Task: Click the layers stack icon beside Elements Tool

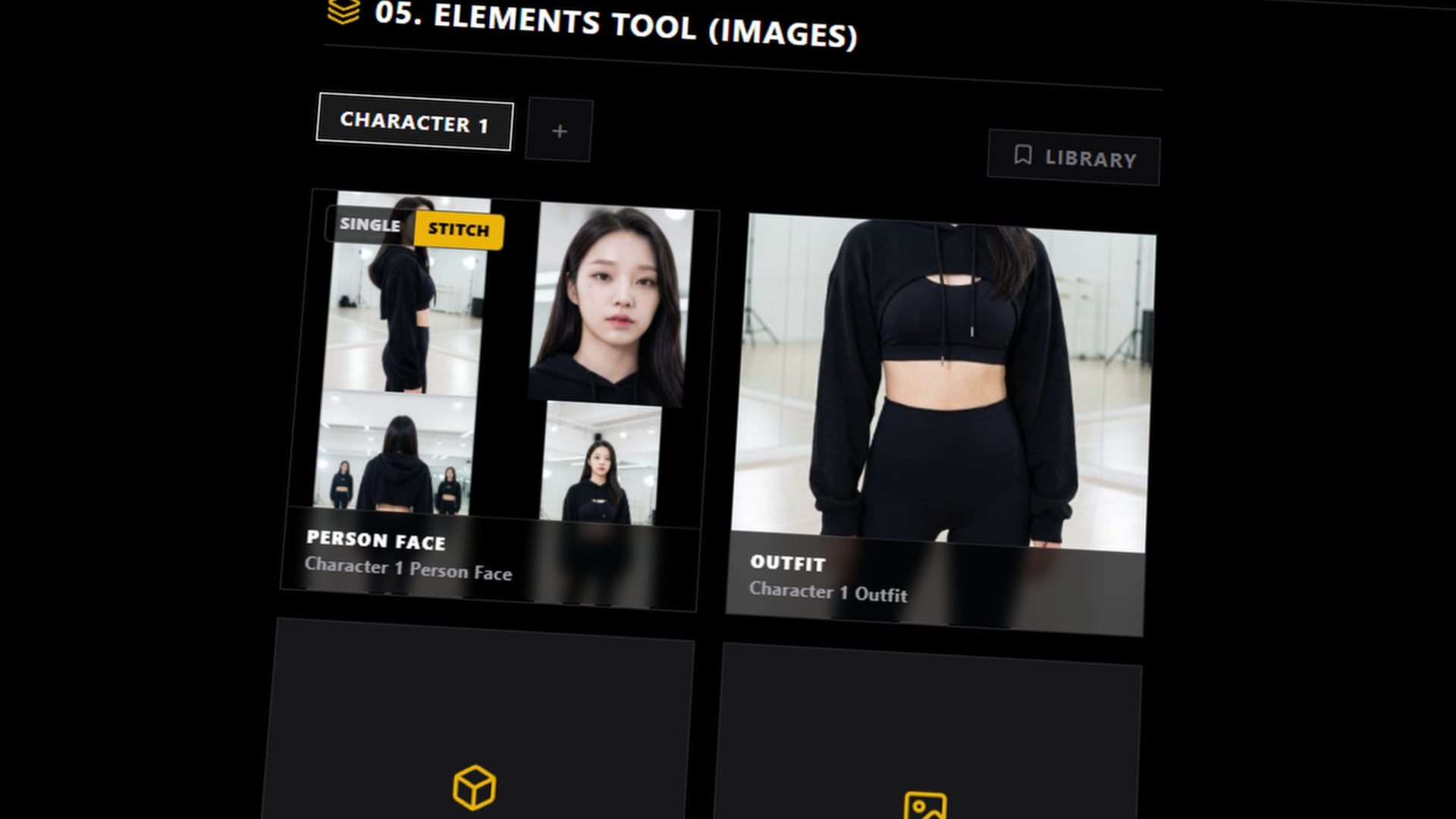Action: [344, 11]
